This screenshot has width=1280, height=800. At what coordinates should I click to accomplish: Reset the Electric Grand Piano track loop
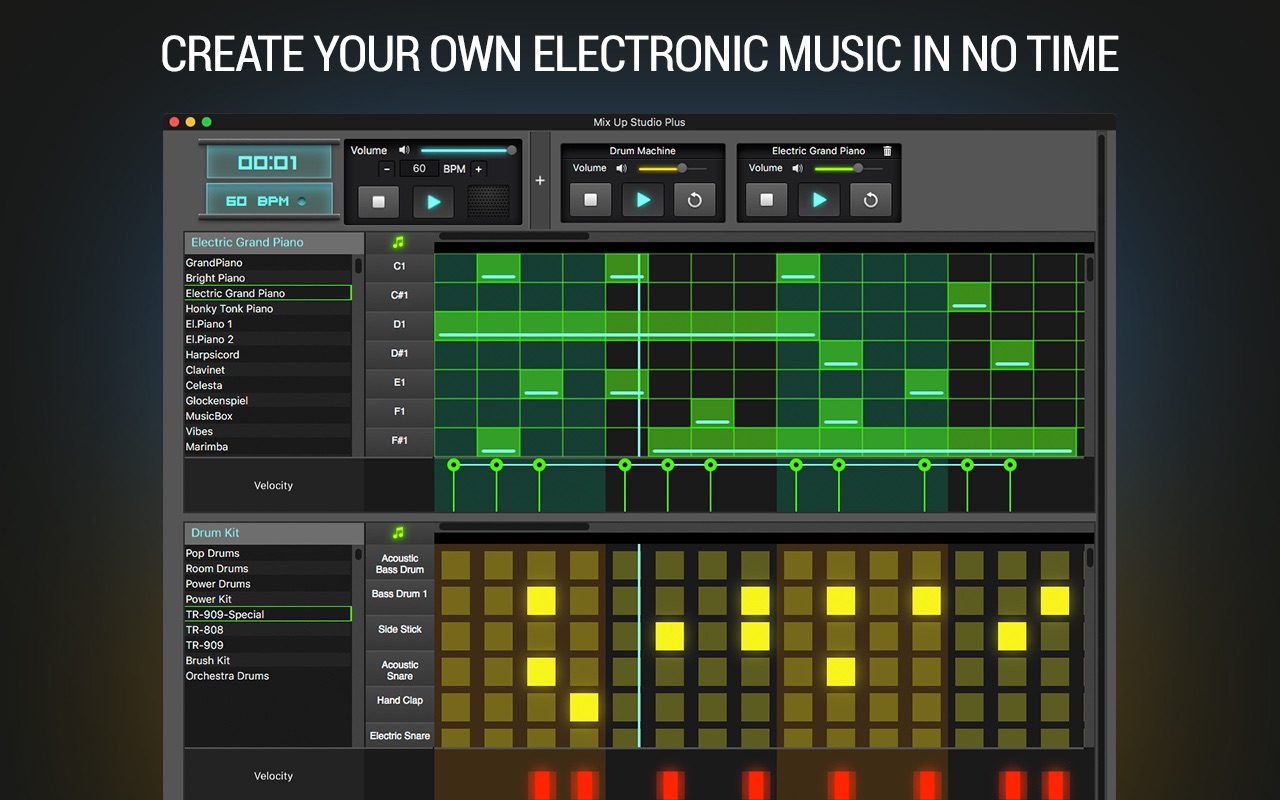pyautogui.click(x=871, y=200)
